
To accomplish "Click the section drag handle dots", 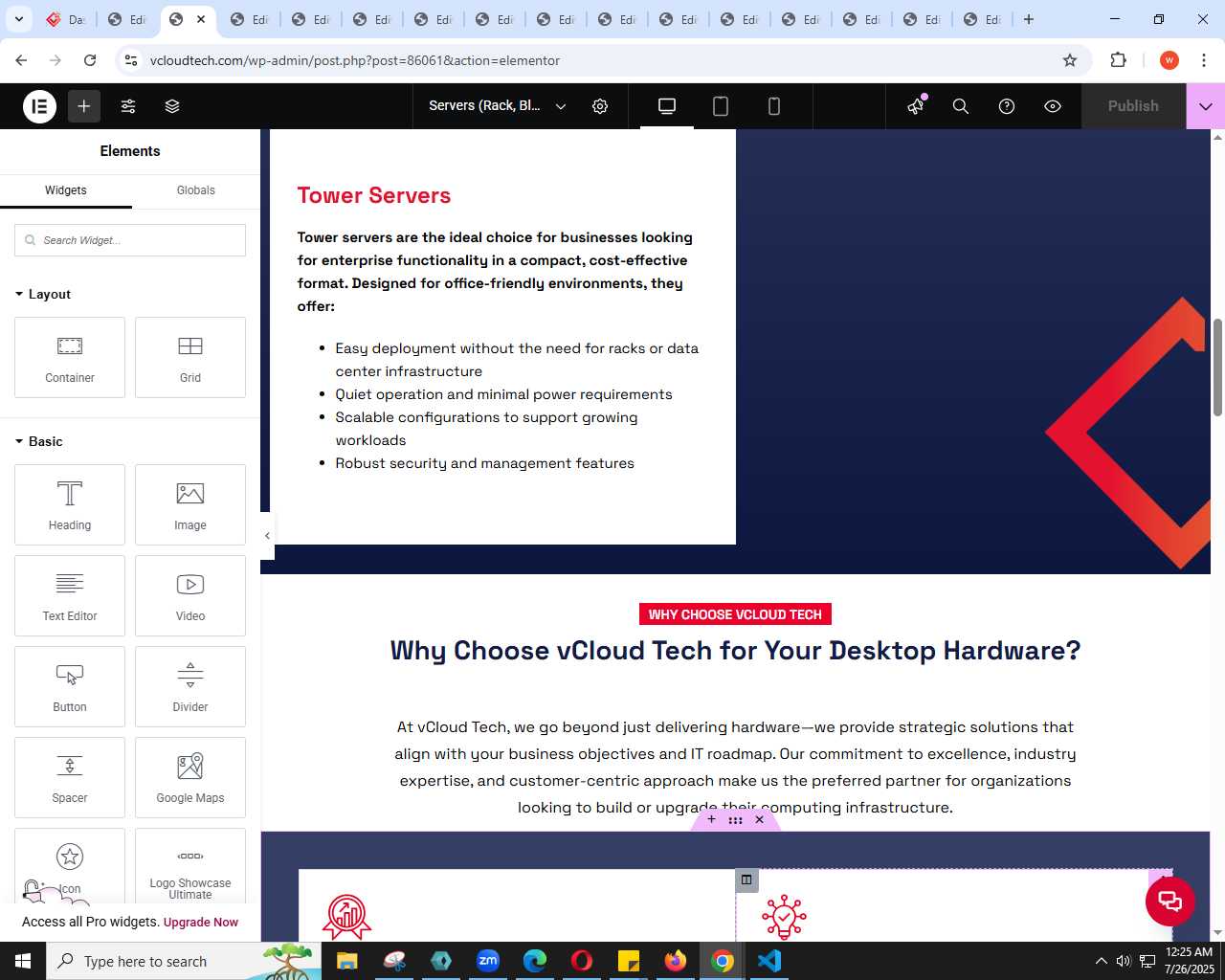I will (735, 820).
